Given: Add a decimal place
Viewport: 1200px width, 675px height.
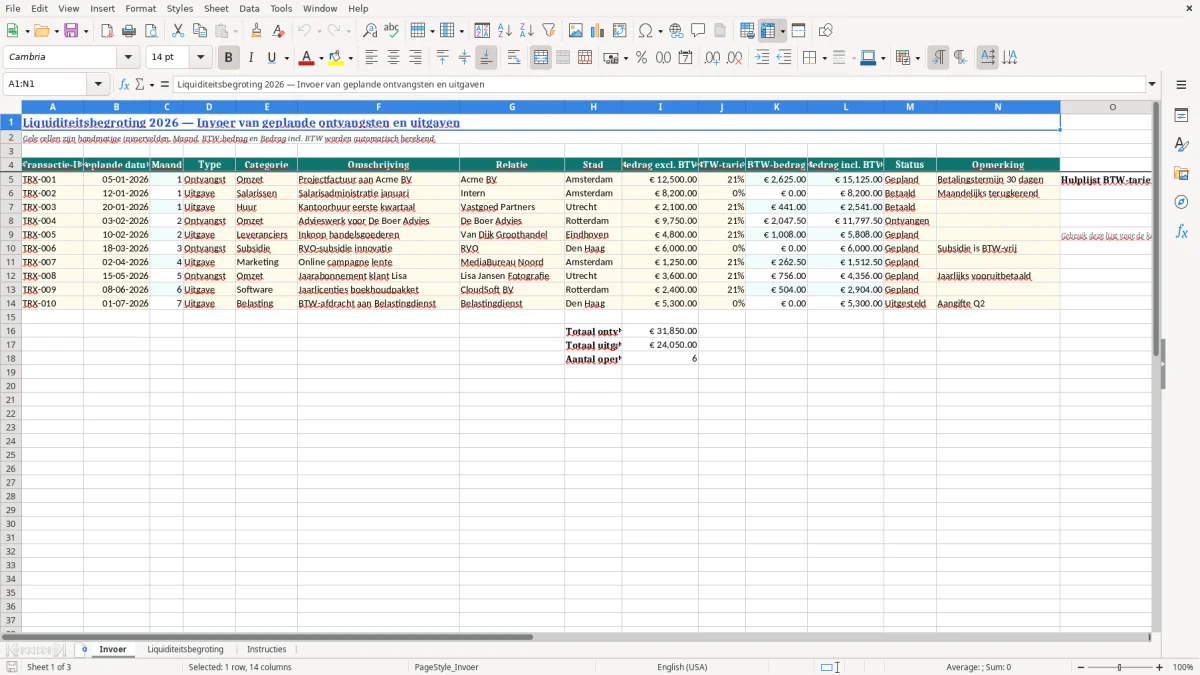Looking at the screenshot, I should [712, 58].
